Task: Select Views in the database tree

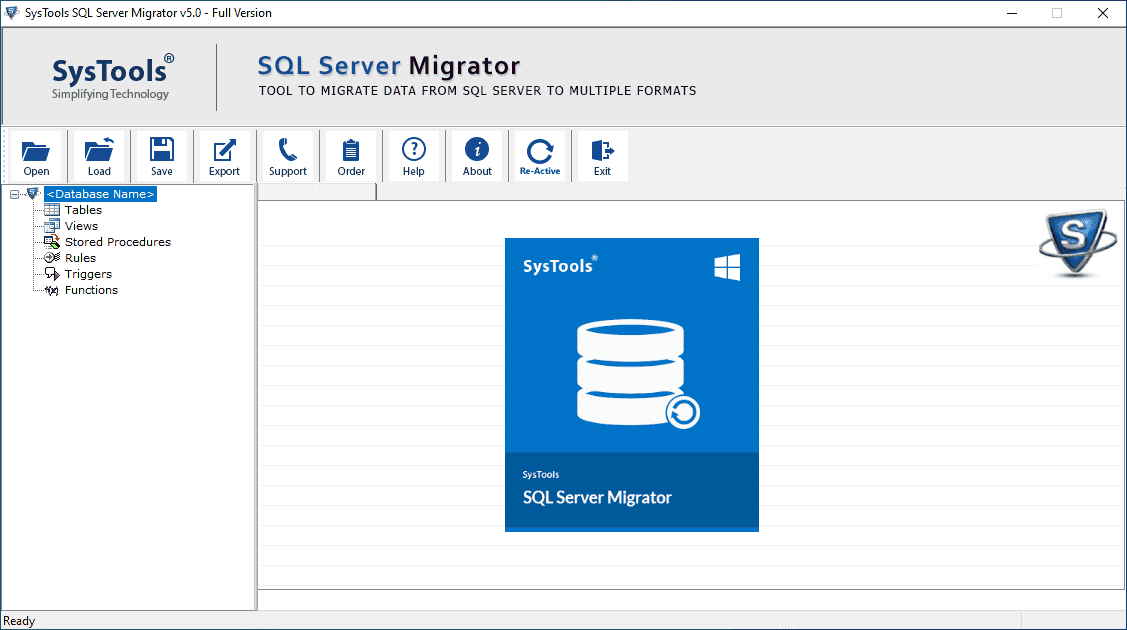Action: pyautogui.click(x=81, y=226)
